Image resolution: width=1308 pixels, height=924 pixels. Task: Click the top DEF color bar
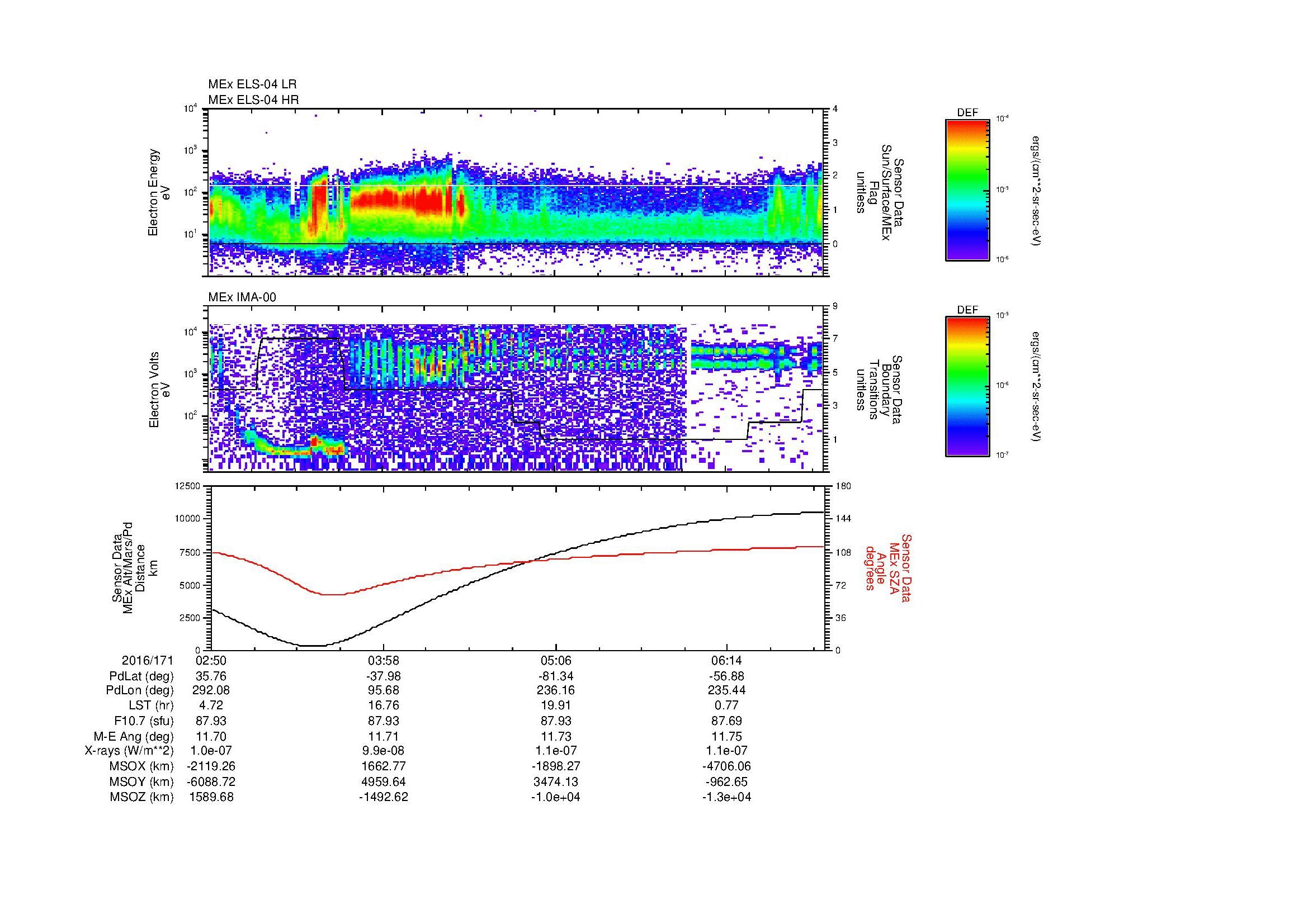point(967,189)
